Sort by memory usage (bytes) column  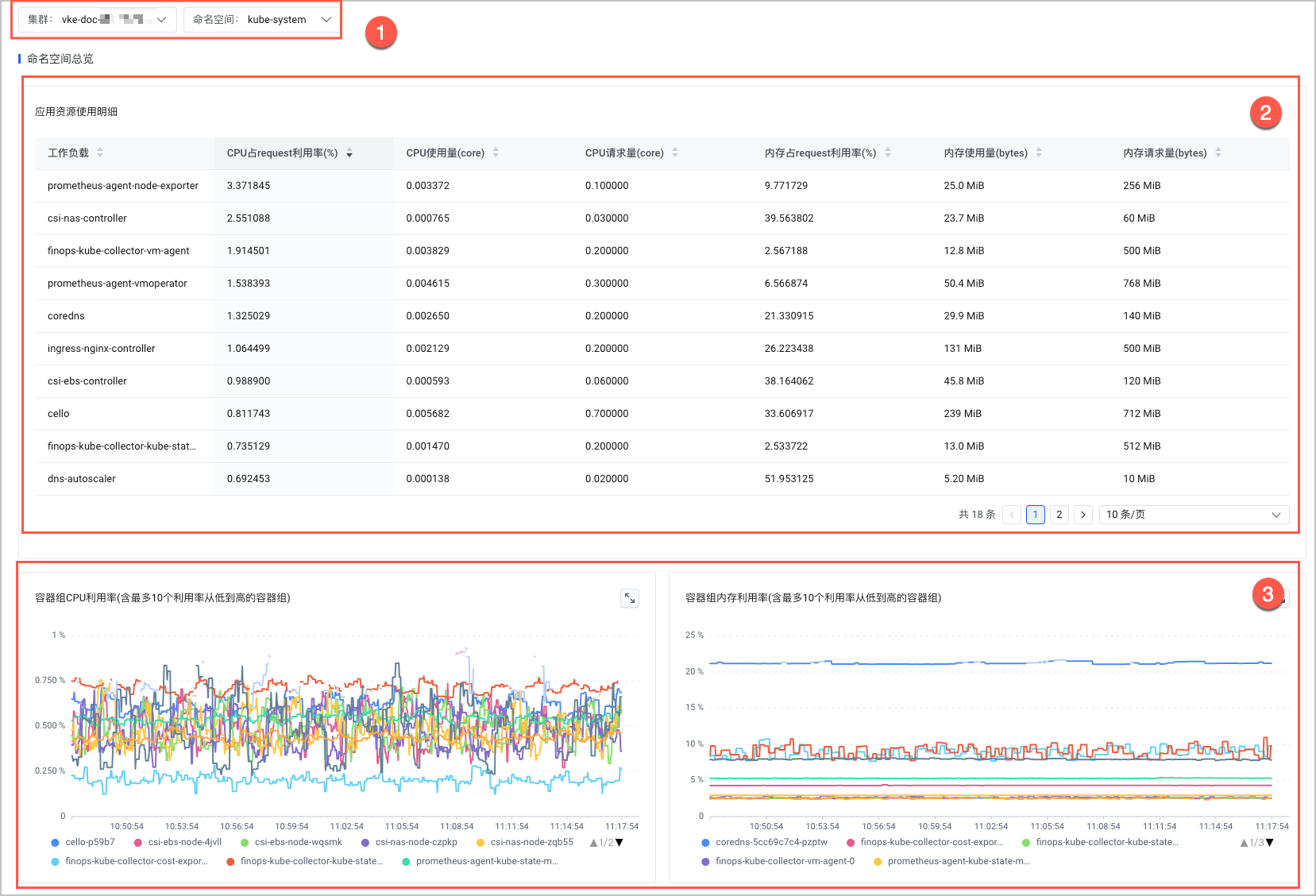[x=1039, y=153]
